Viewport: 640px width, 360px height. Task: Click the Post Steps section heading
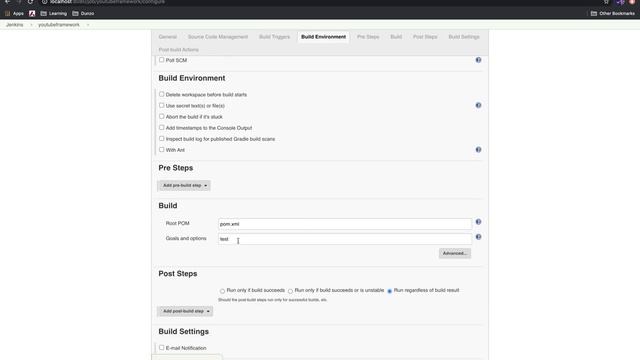tap(178, 274)
